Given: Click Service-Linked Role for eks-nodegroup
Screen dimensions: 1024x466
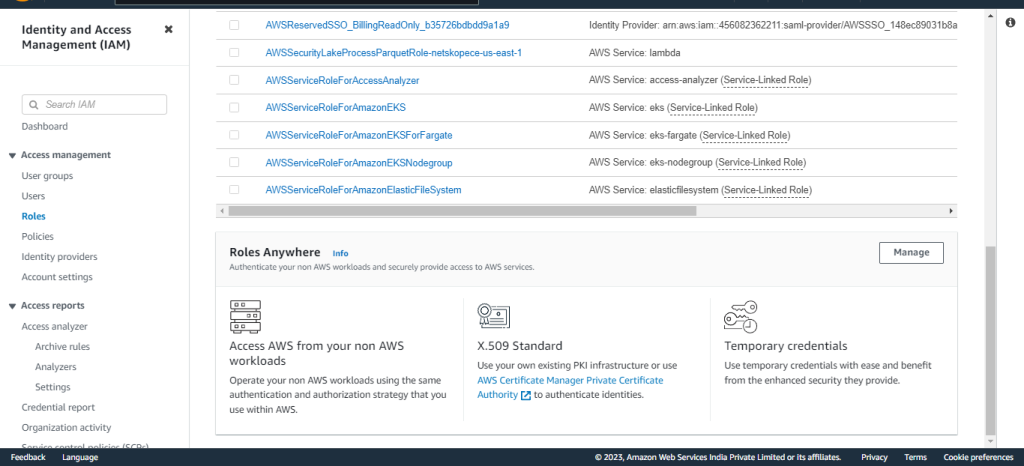Looking at the screenshot, I should (760, 163).
